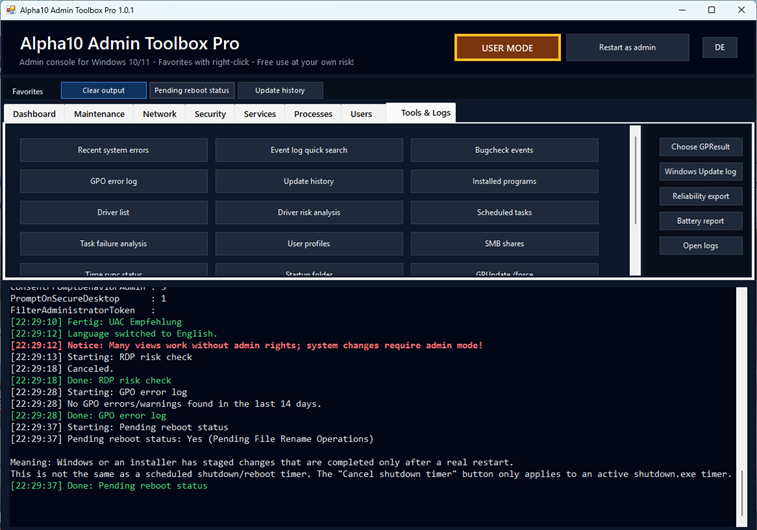The height and width of the screenshot is (530, 757).
Task: Close the Alpha10 Admin Toolbox window
Action: tap(742, 10)
